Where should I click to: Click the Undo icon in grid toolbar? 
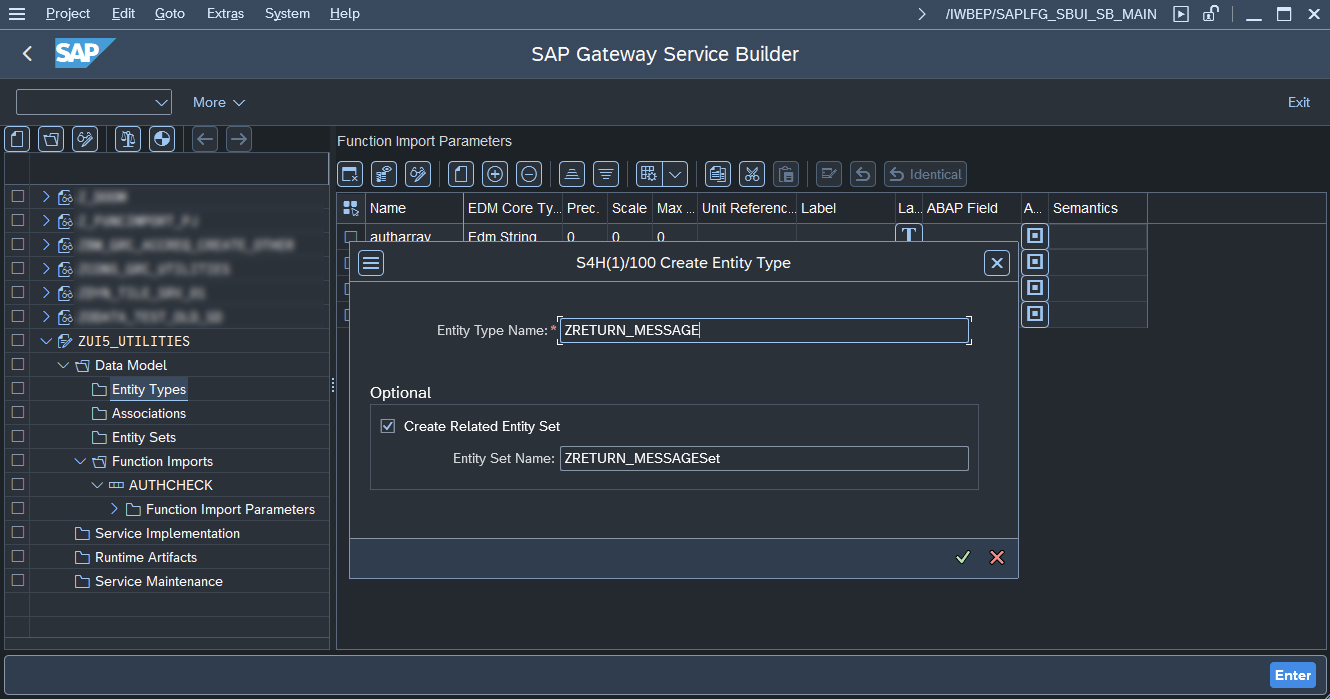(x=863, y=174)
